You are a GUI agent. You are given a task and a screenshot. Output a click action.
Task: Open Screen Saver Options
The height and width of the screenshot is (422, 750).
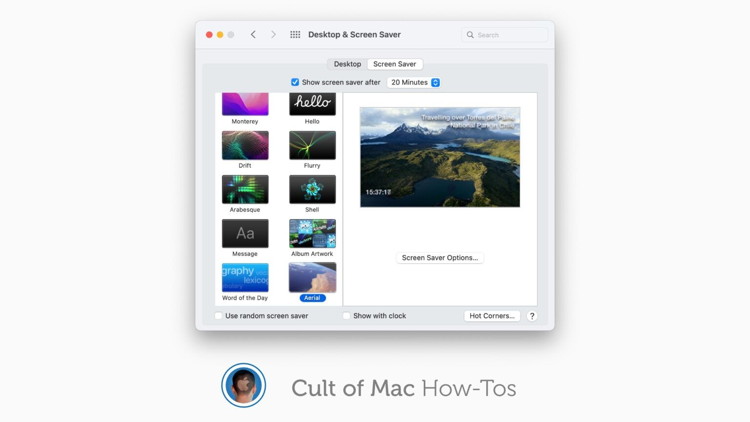[440, 257]
